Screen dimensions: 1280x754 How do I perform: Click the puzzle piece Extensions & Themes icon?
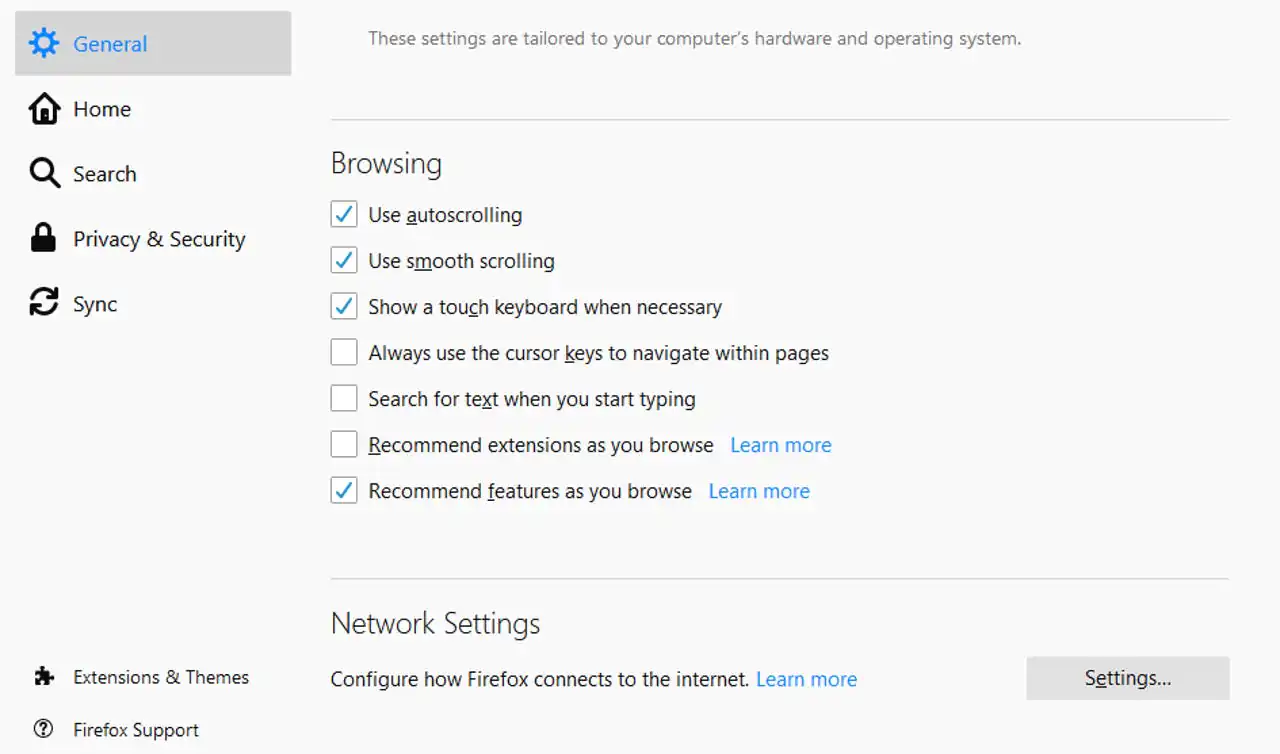click(x=44, y=677)
